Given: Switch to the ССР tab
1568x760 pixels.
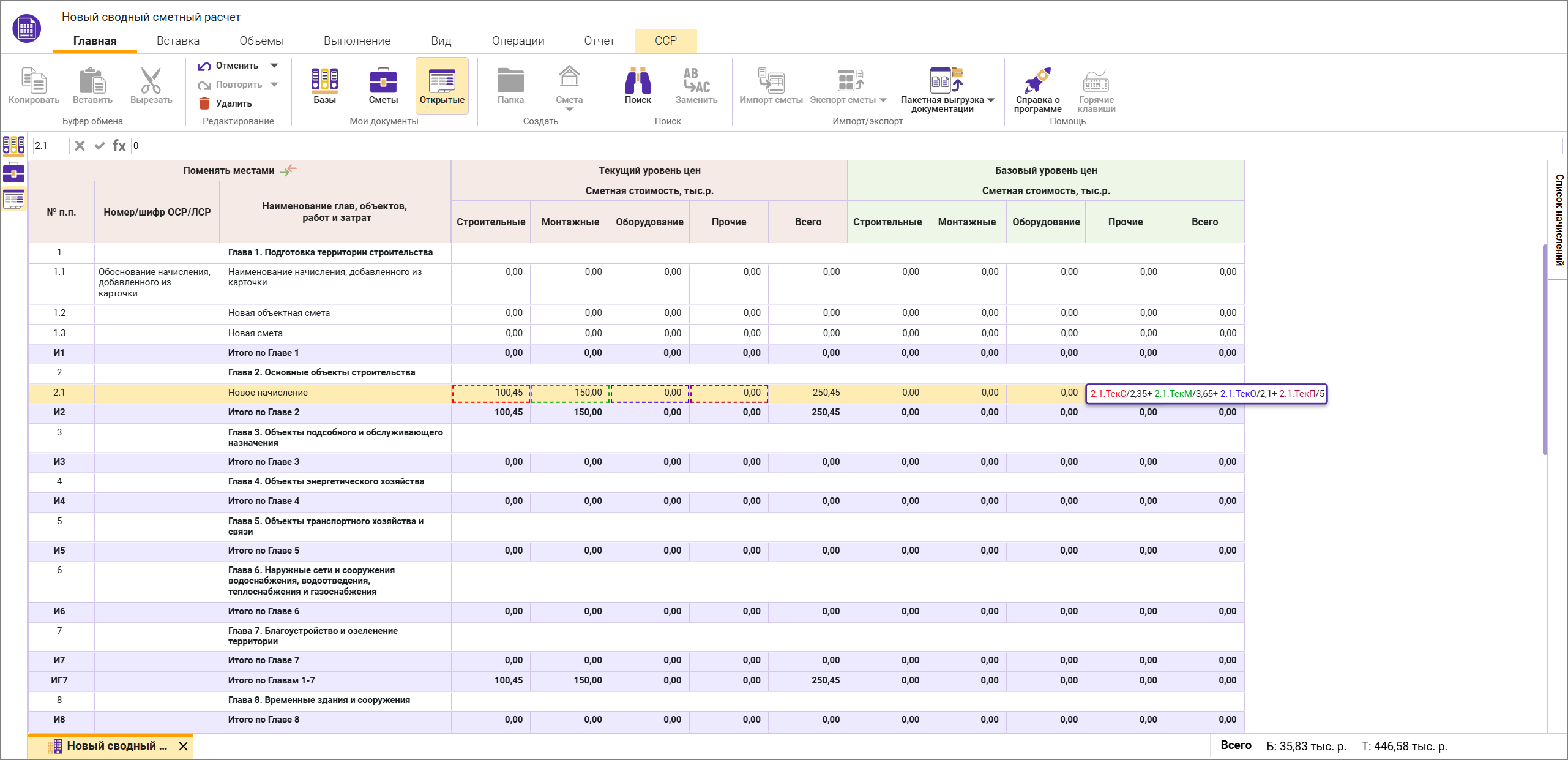Looking at the screenshot, I should [x=665, y=41].
